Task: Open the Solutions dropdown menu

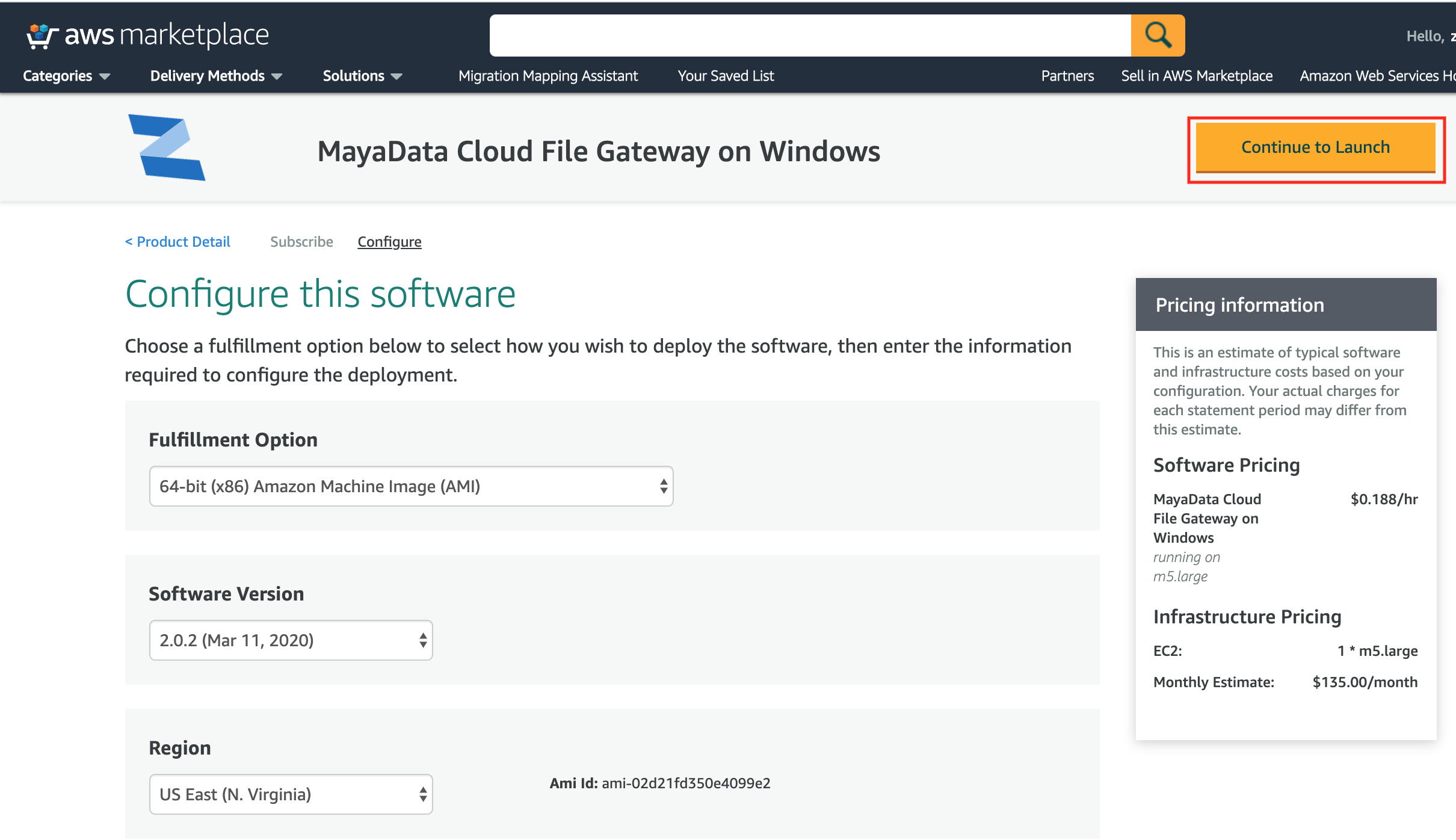Action: pos(362,76)
